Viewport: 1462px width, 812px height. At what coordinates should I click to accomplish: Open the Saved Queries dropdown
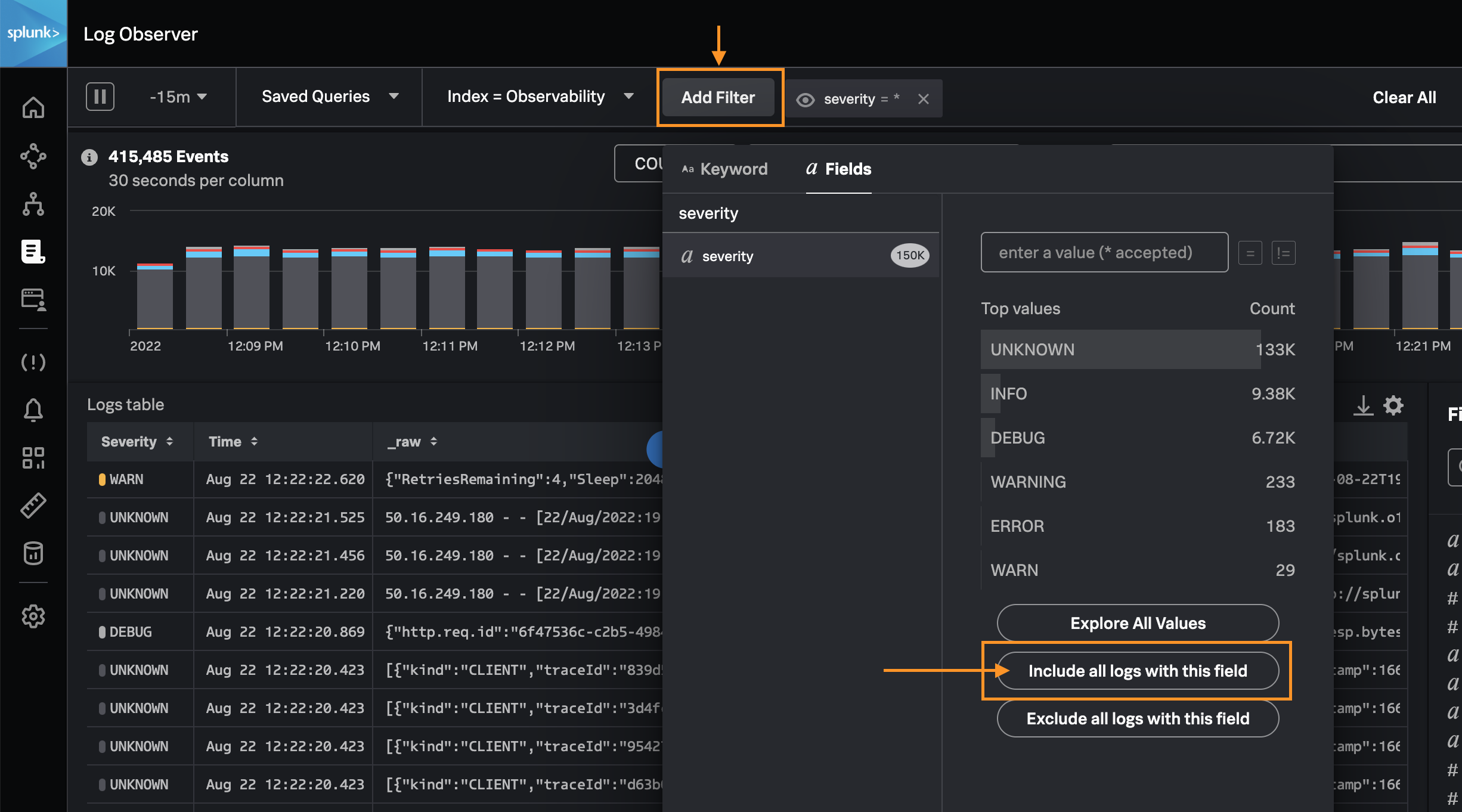click(x=330, y=97)
